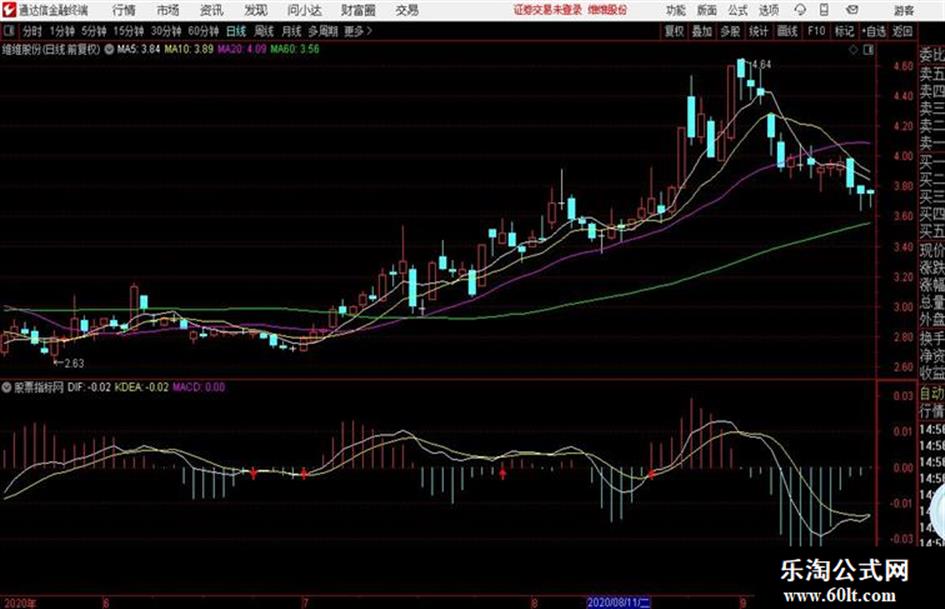Select the 月线 monthly chart tab
The height and width of the screenshot is (609, 945).
click(292, 31)
